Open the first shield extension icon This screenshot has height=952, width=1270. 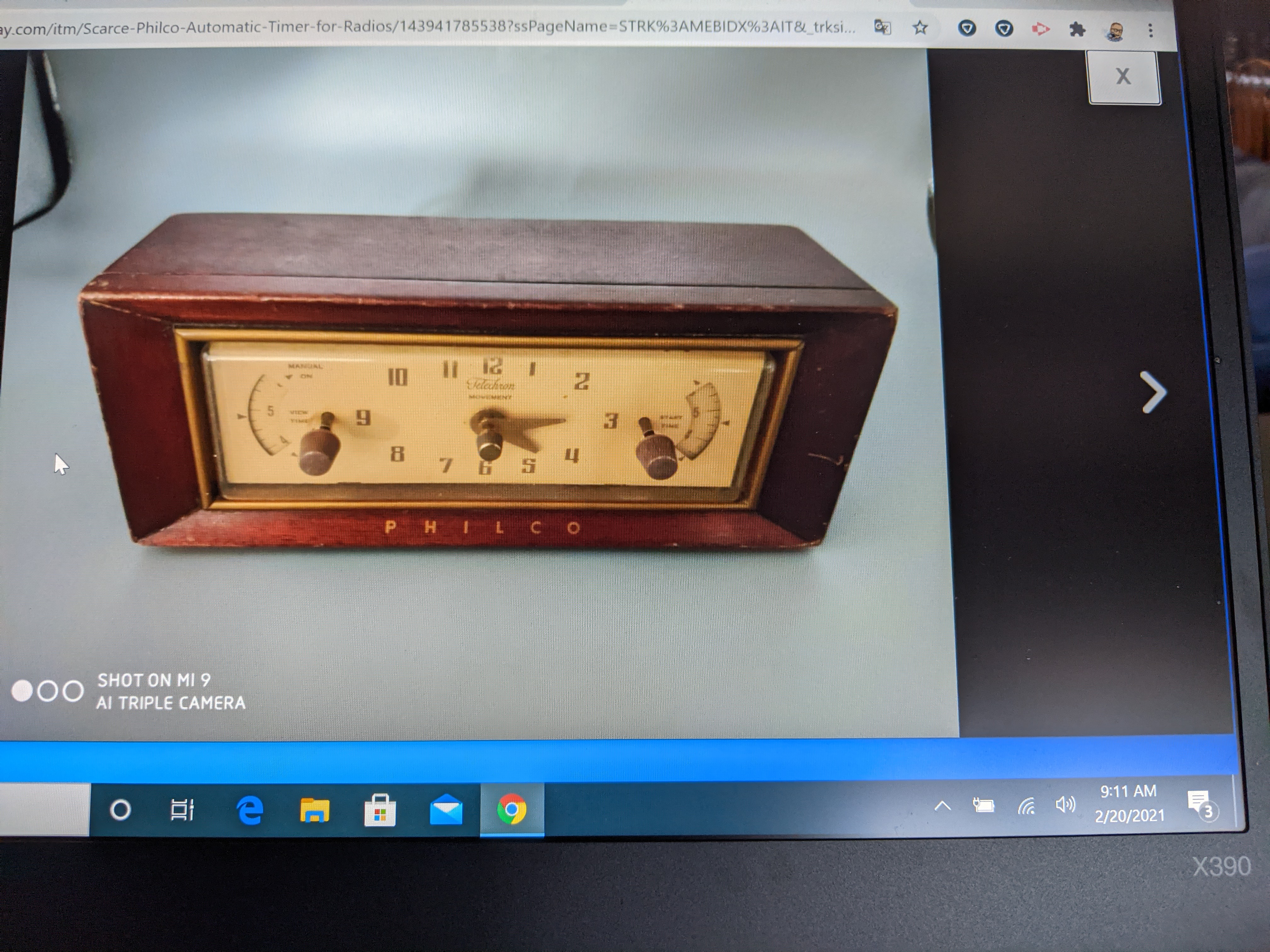(967, 28)
